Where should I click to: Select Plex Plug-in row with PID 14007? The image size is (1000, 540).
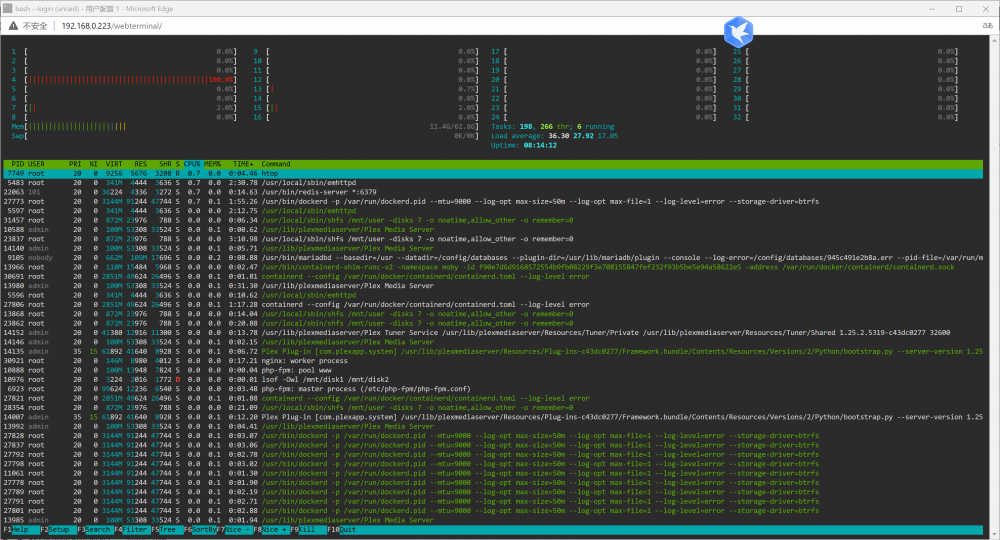(493, 417)
